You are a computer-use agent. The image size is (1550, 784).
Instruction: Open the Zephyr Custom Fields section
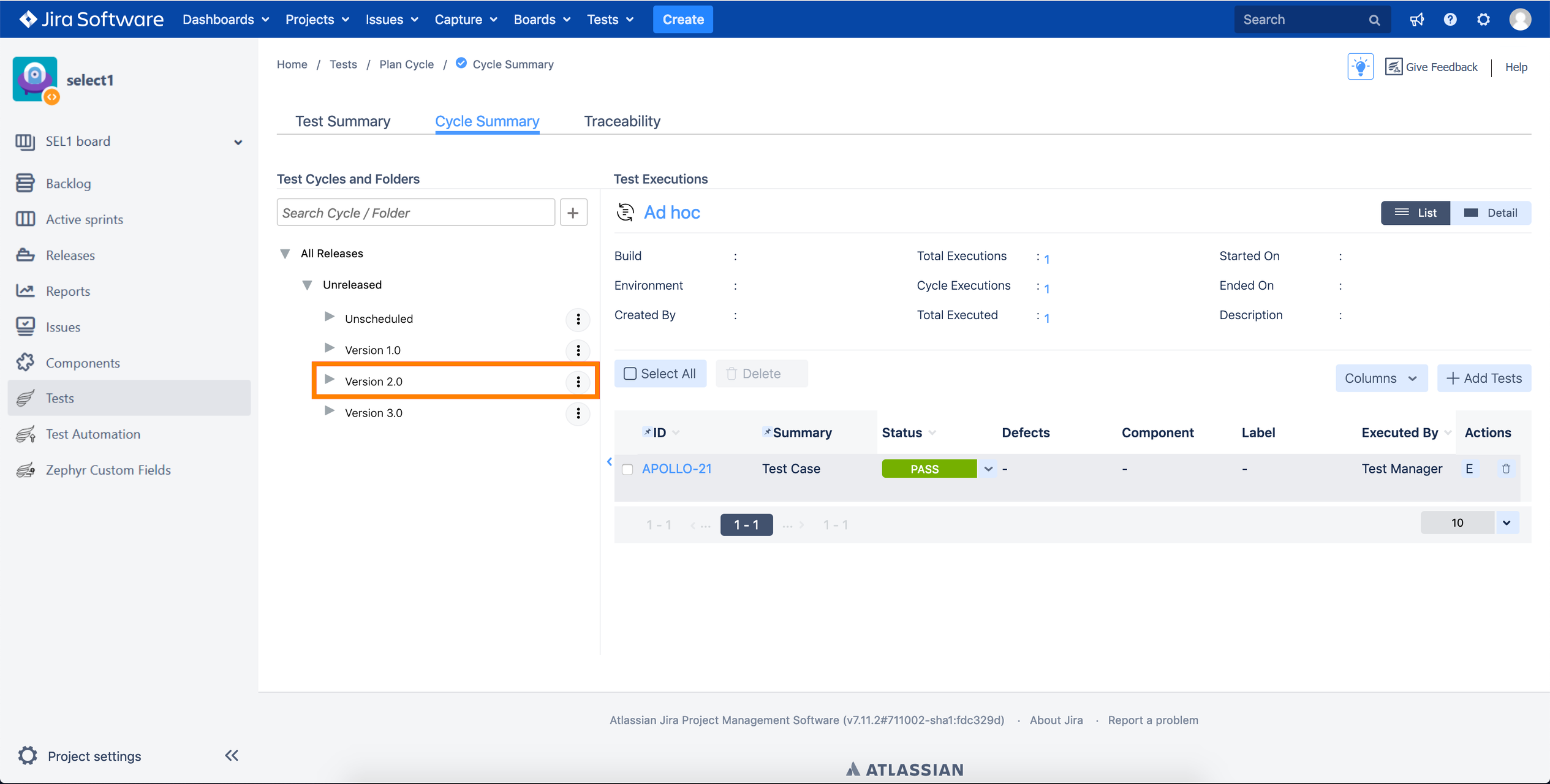(108, 470)
